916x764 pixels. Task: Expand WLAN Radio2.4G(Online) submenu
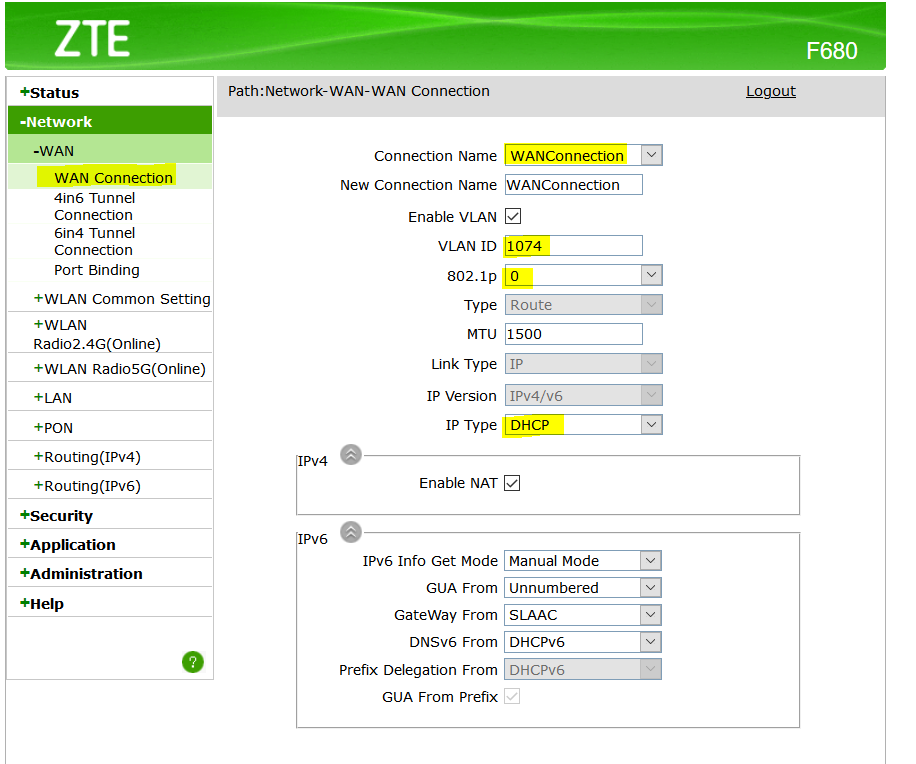point(97,334)
